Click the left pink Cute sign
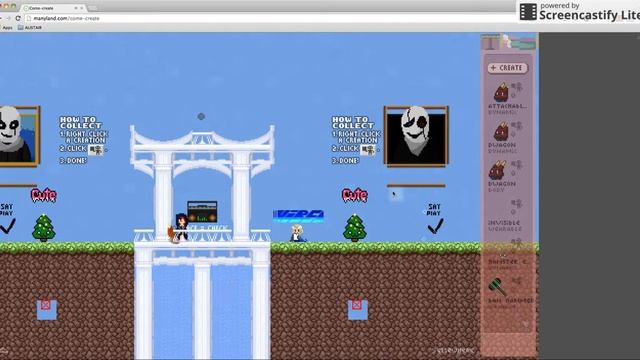The image size is (640, 360). tap(44, 196)
